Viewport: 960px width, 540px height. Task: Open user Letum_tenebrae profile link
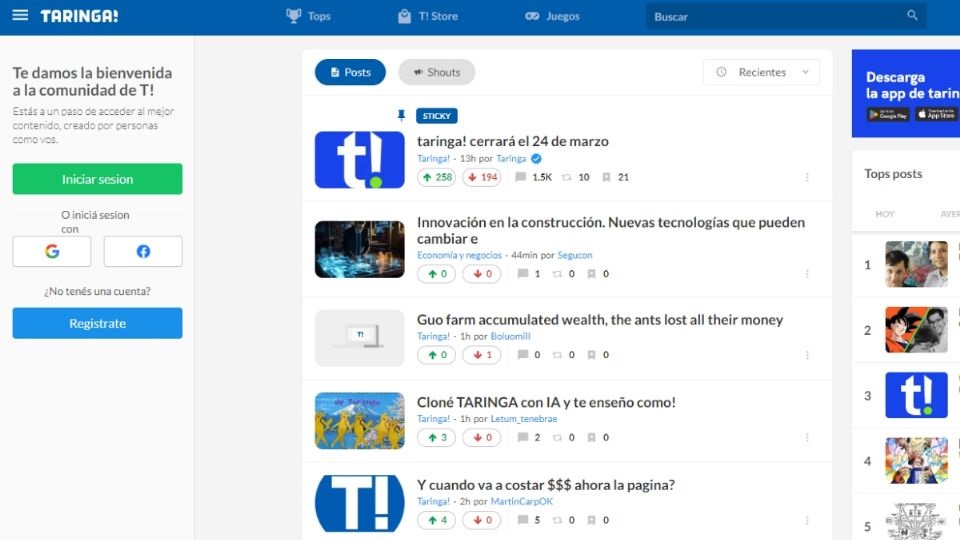[523, 419]
